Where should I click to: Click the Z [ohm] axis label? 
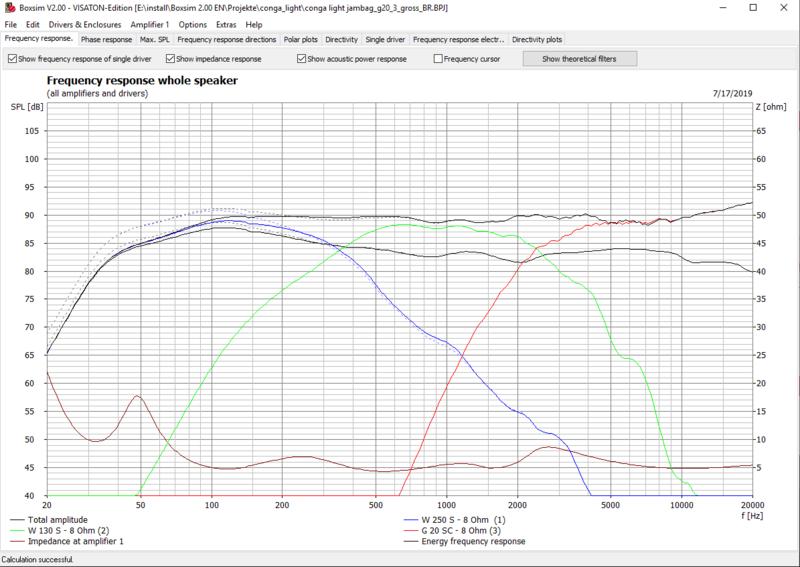click(x=771, y=107)
